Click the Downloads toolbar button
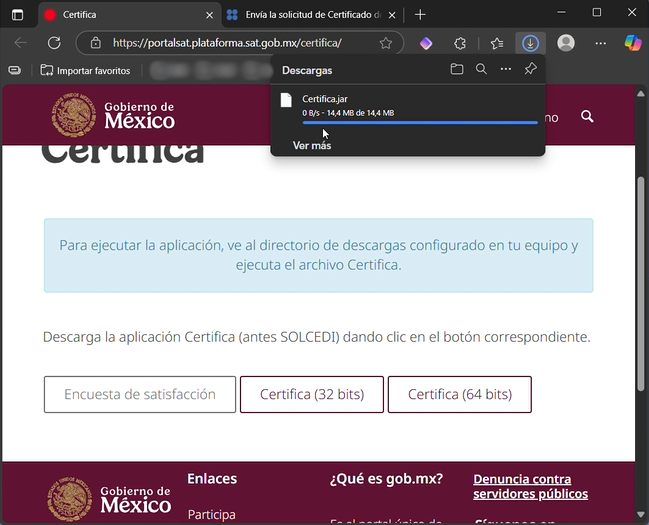 529,44
